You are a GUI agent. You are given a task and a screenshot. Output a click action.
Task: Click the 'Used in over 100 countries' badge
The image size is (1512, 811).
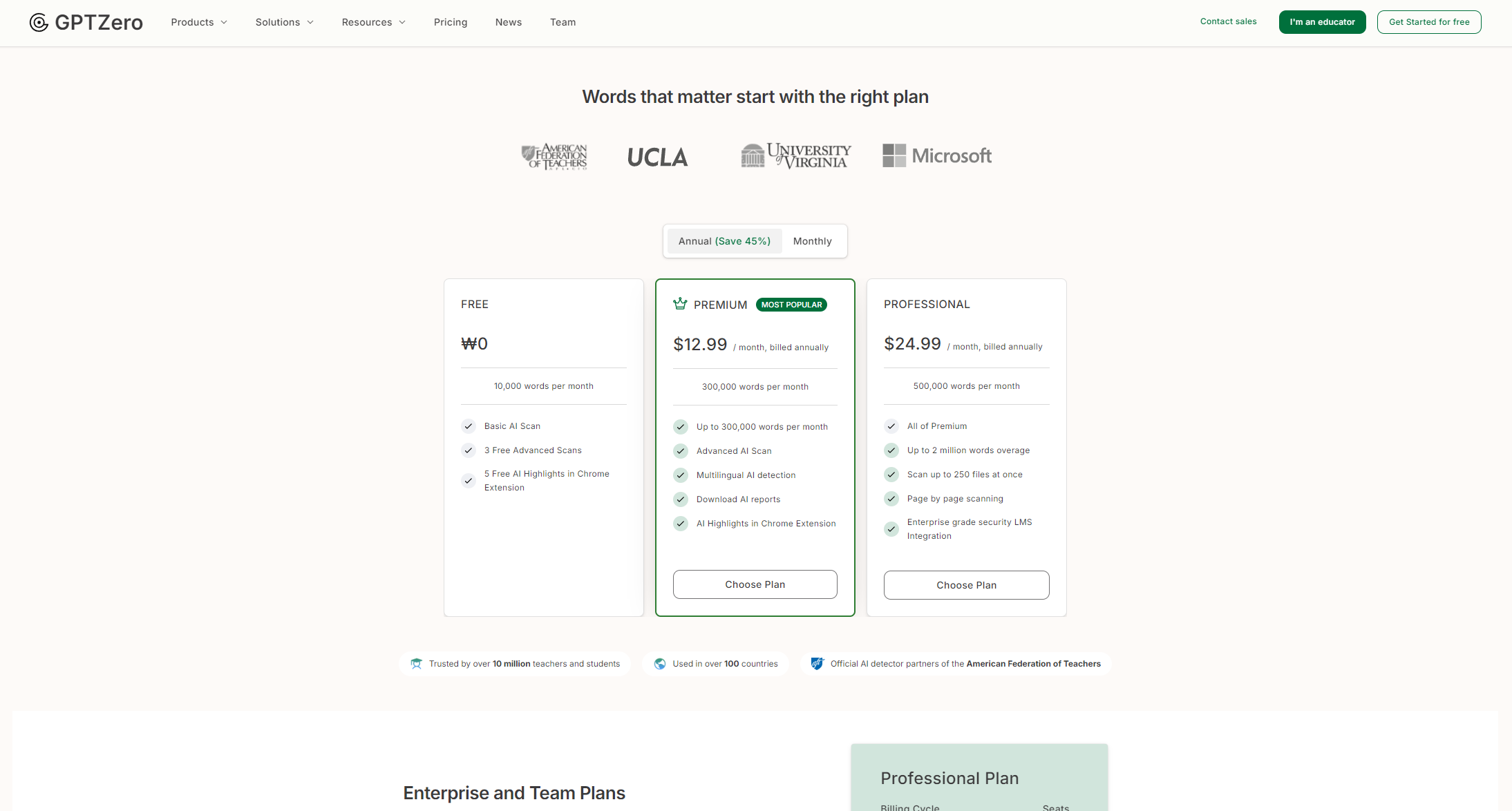[716, 664]
